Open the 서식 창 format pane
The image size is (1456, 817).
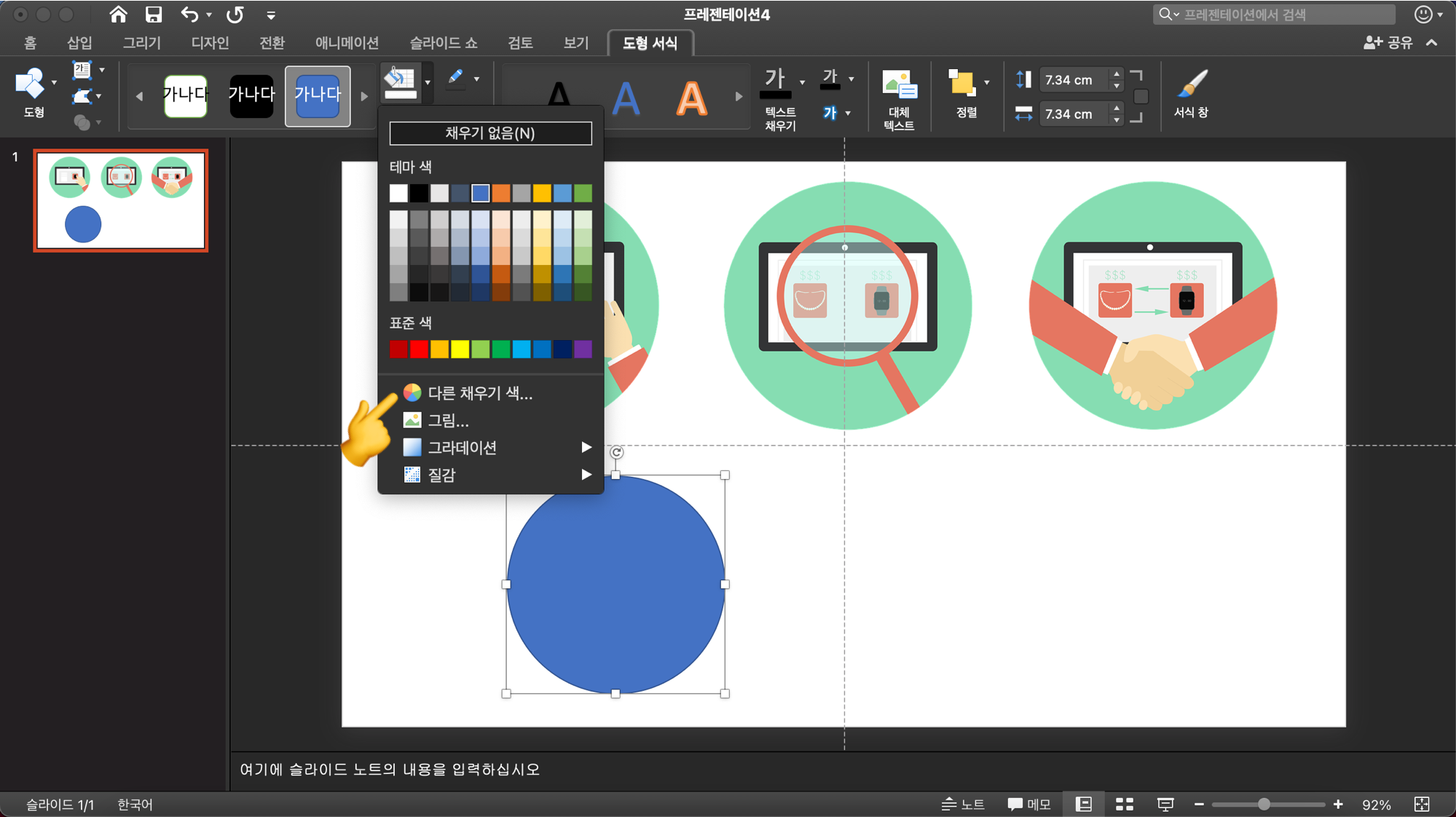[x=1191, y=94]
